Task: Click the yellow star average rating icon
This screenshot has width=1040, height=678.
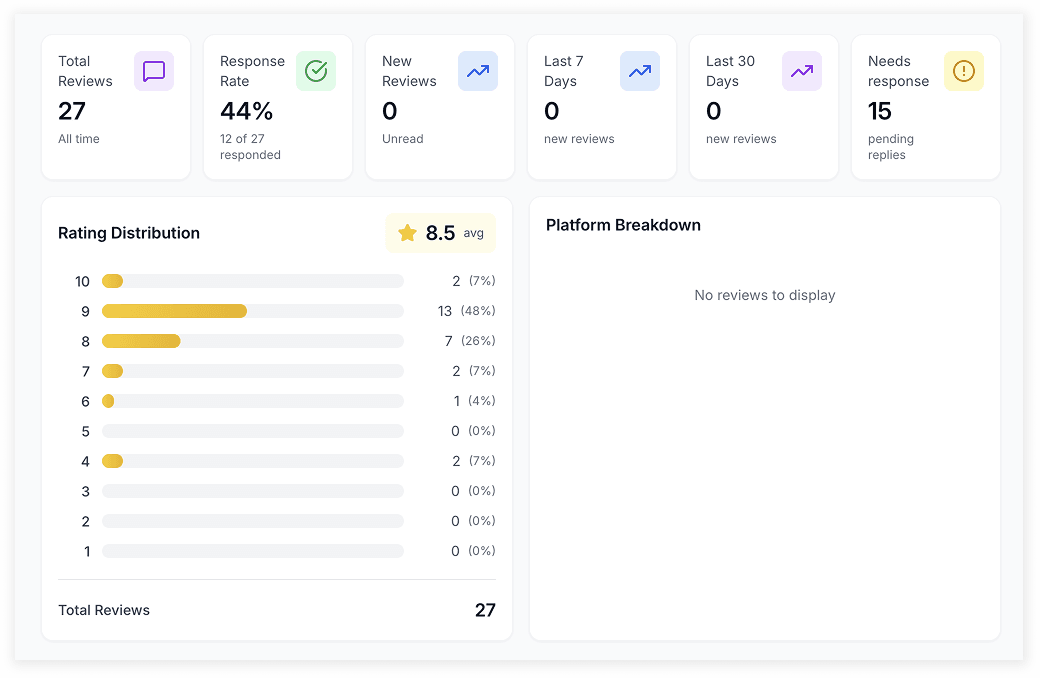Action: click(x=407, y=233)
